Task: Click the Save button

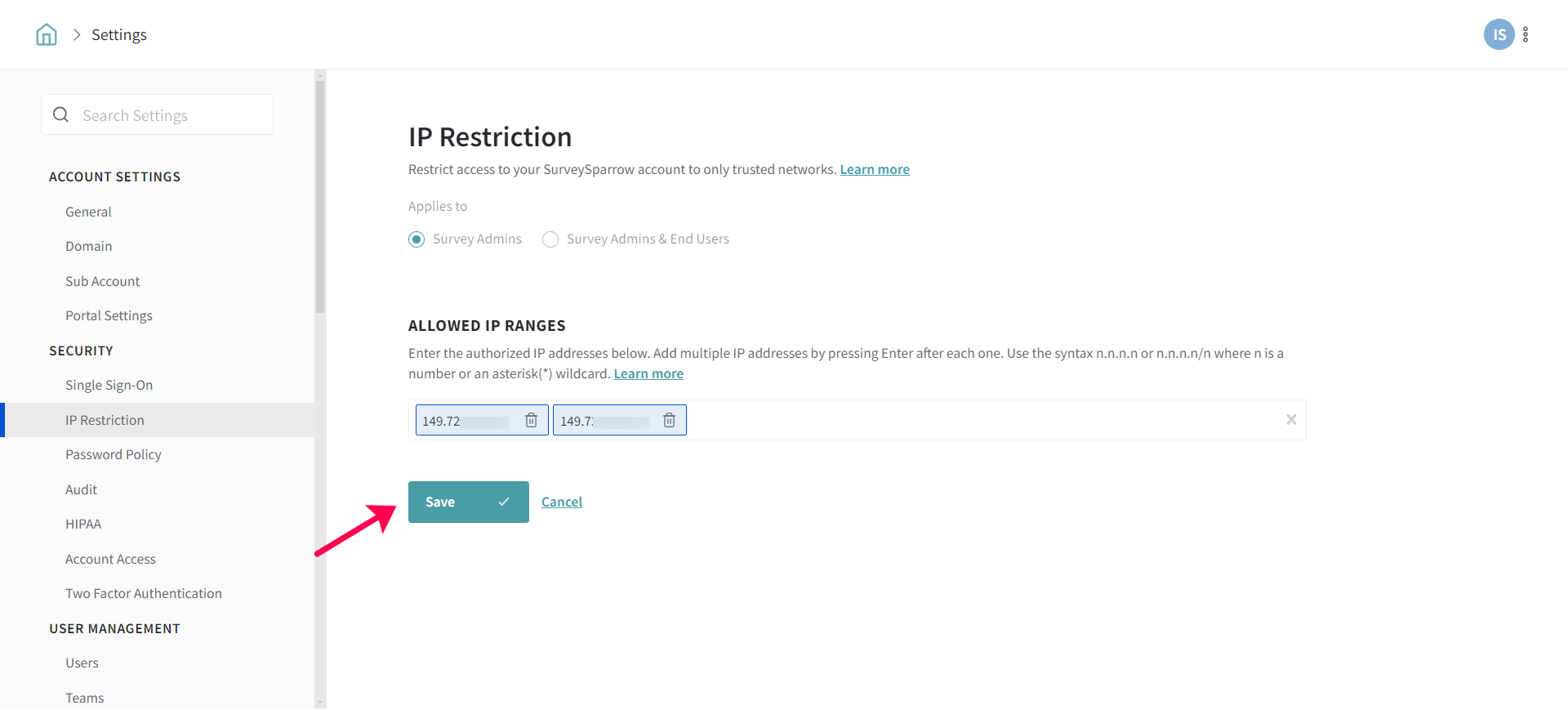Action: [x=468, y=502]
